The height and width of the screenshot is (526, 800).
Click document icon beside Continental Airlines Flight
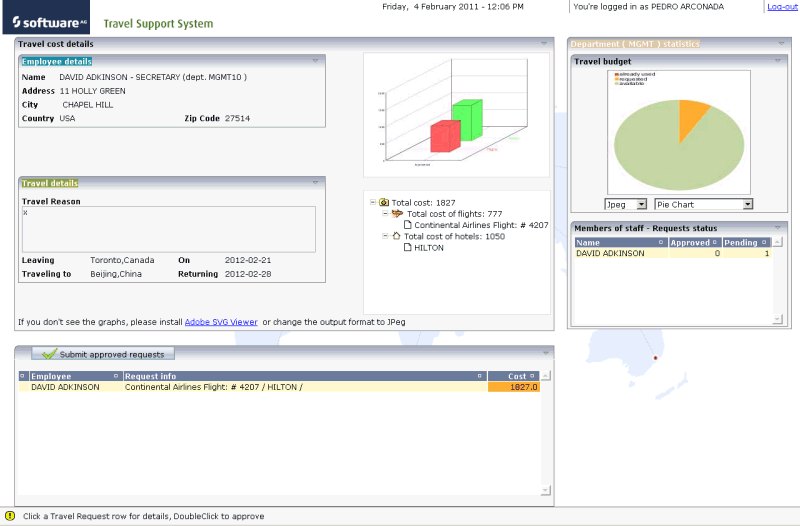[x=408, y=225]
